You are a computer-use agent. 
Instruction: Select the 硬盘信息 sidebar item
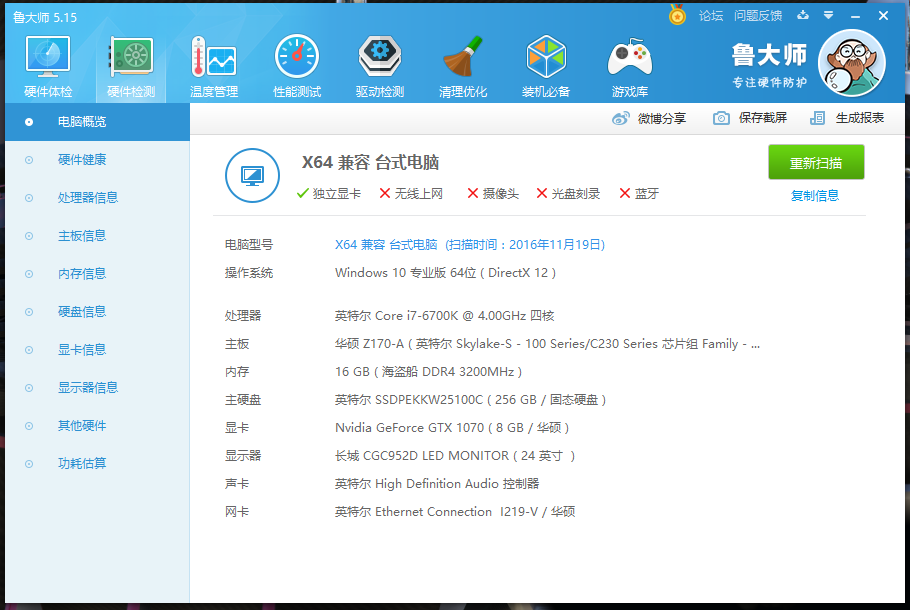click(x=98, y=312)
